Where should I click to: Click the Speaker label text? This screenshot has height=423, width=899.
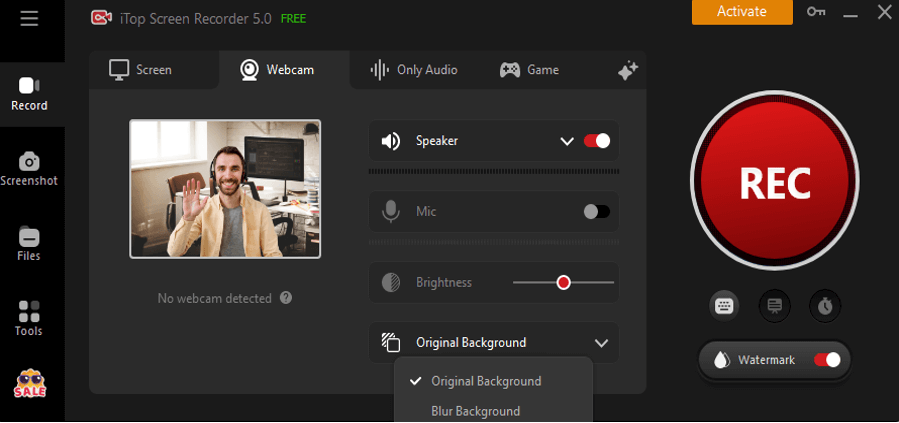point(437,141)
